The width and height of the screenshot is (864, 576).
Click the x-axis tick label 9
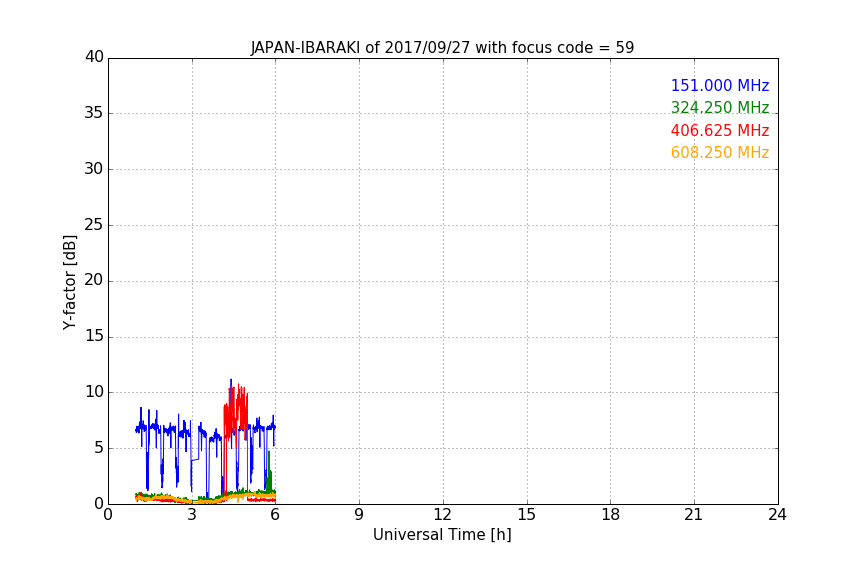tap(359, 515)
